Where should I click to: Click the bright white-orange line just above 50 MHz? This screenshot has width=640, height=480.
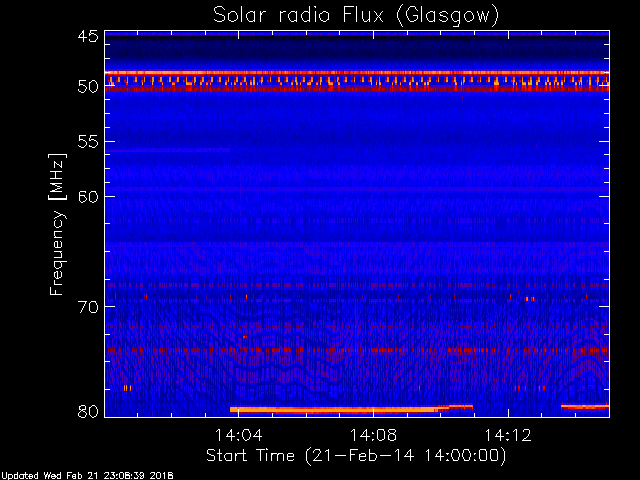pyautogui.click(x=357, y=73)
